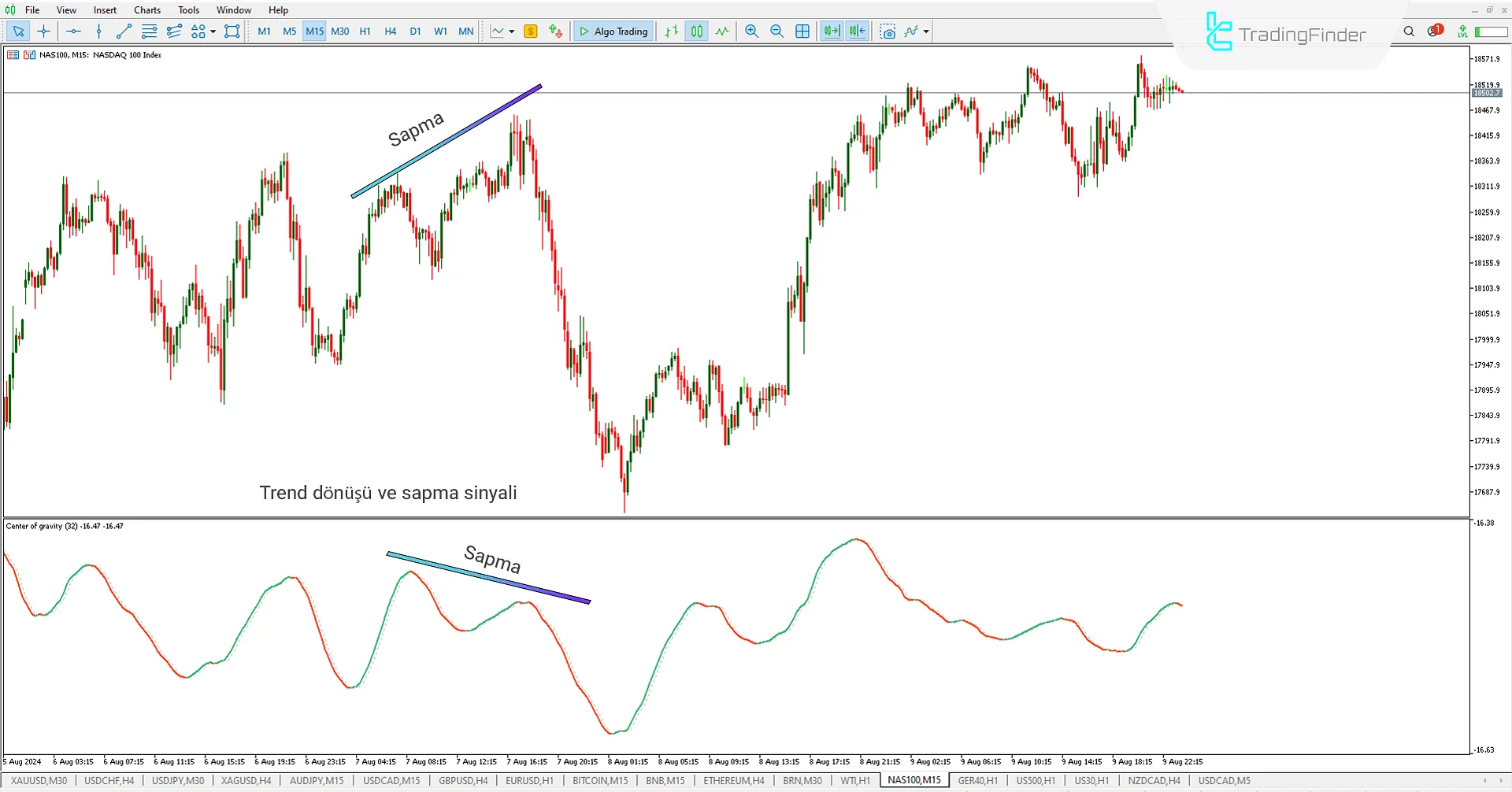Select the Trendline drawing tool
The height and width of the screenshot is (792, 1512).
tap(123, 31)
